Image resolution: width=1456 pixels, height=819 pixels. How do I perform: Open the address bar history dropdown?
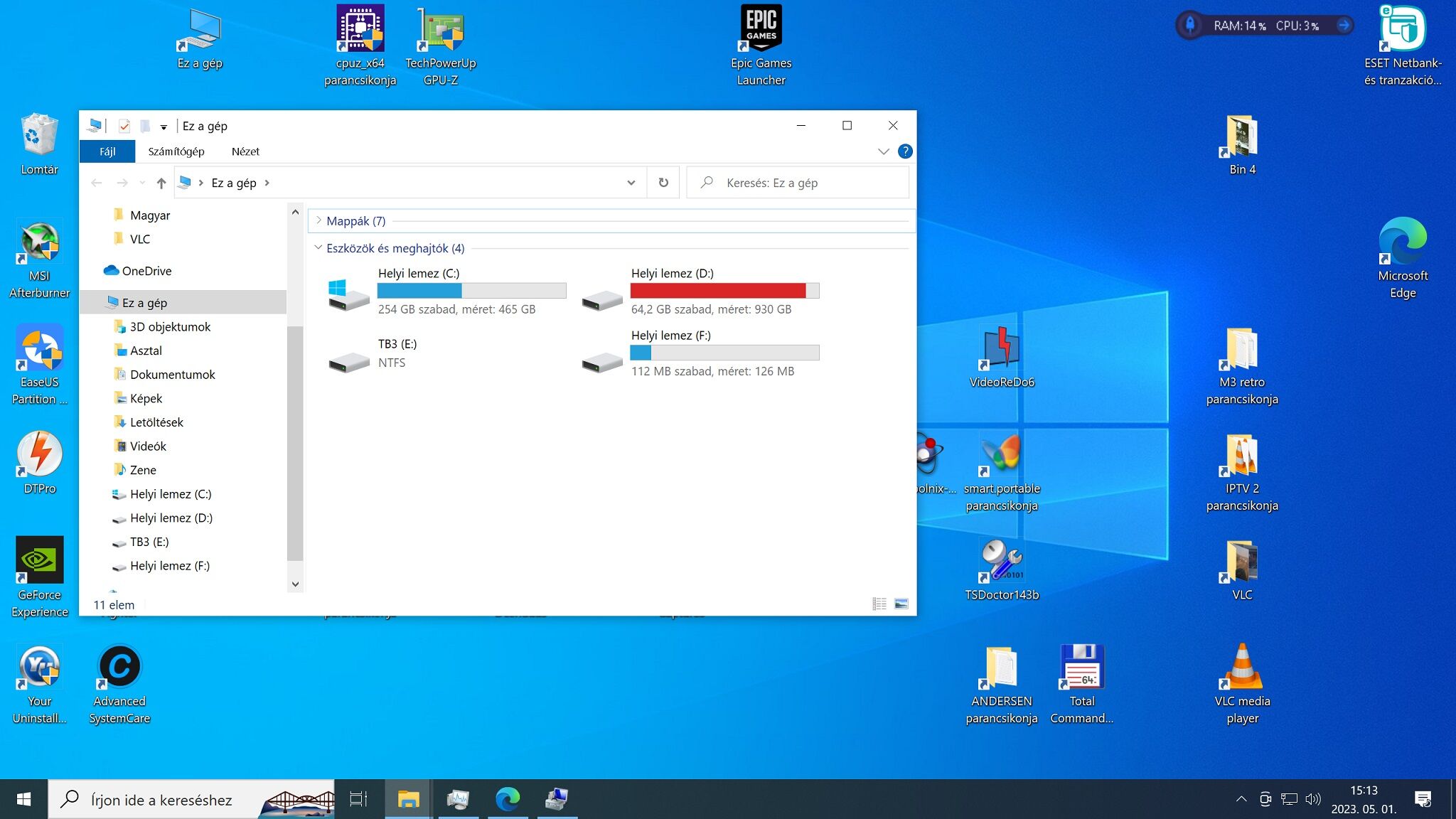[x=631, y=183]
